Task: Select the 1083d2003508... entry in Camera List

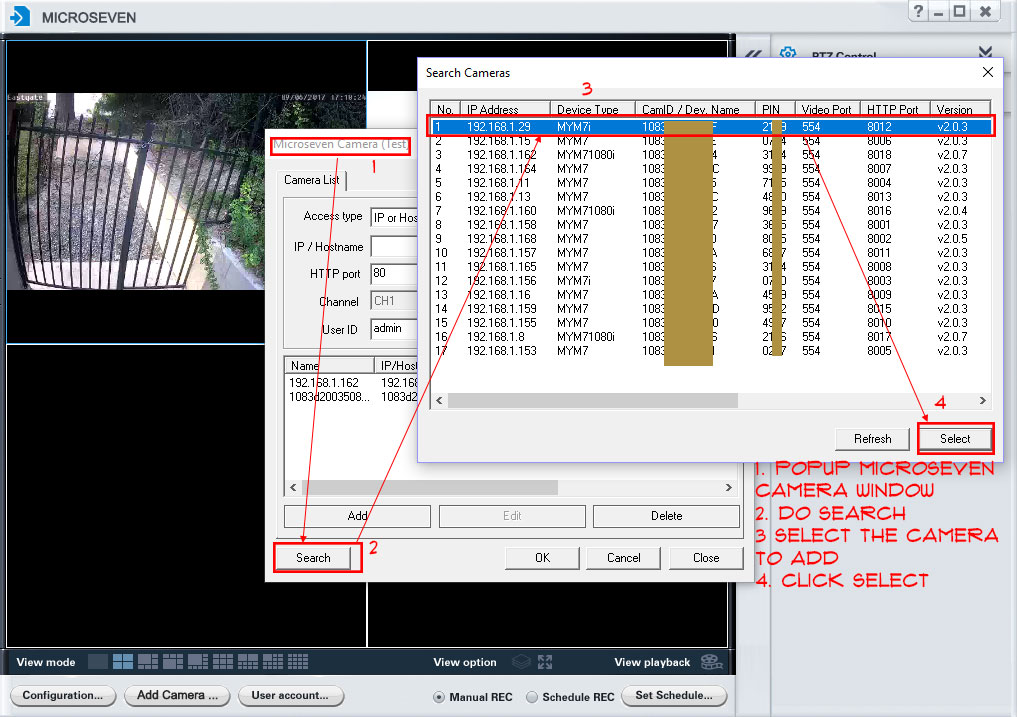Action: [352, 396]
